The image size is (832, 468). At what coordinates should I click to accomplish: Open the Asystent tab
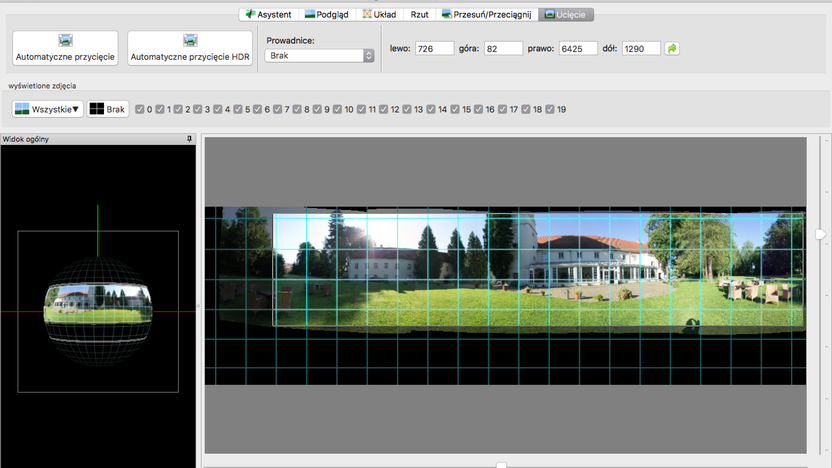(x=268, y=14)
